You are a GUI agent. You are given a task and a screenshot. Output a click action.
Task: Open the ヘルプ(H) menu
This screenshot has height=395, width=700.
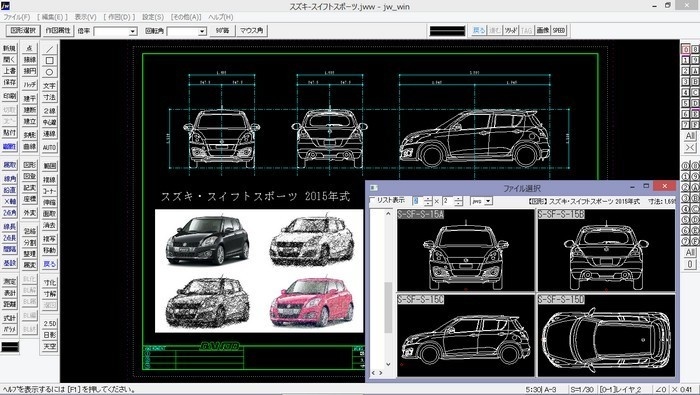click(221, 17)
